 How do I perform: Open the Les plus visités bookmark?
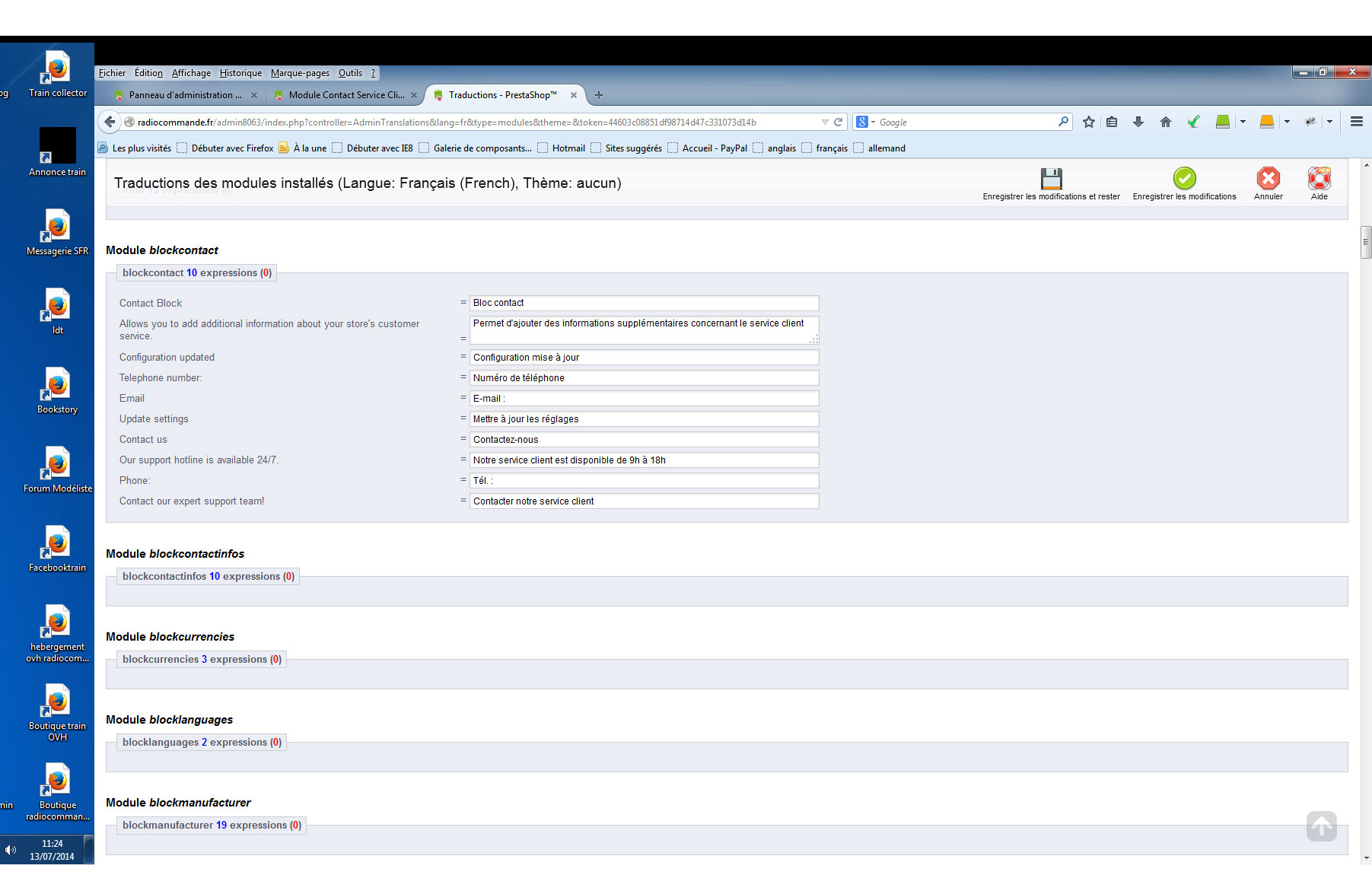pyautogui.click(x=135, y=148)
